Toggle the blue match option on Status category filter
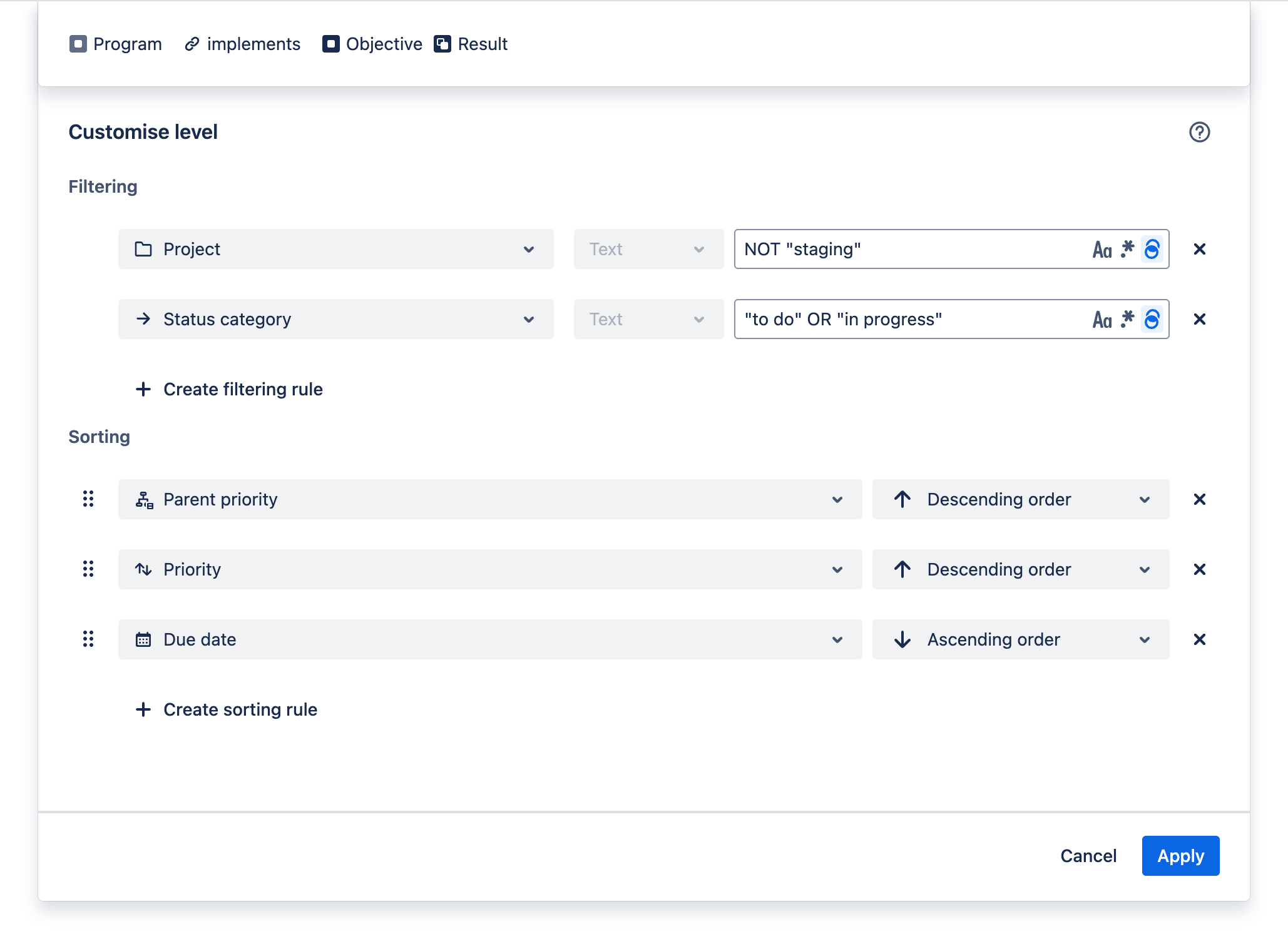This screenshot has width=1288, height=939. coord(1152,319)
